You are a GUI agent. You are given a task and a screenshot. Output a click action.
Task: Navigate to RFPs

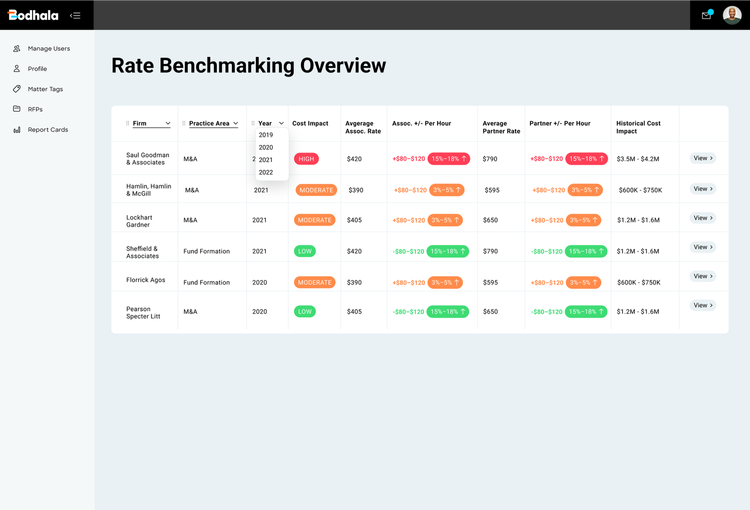tap(35, 110)
